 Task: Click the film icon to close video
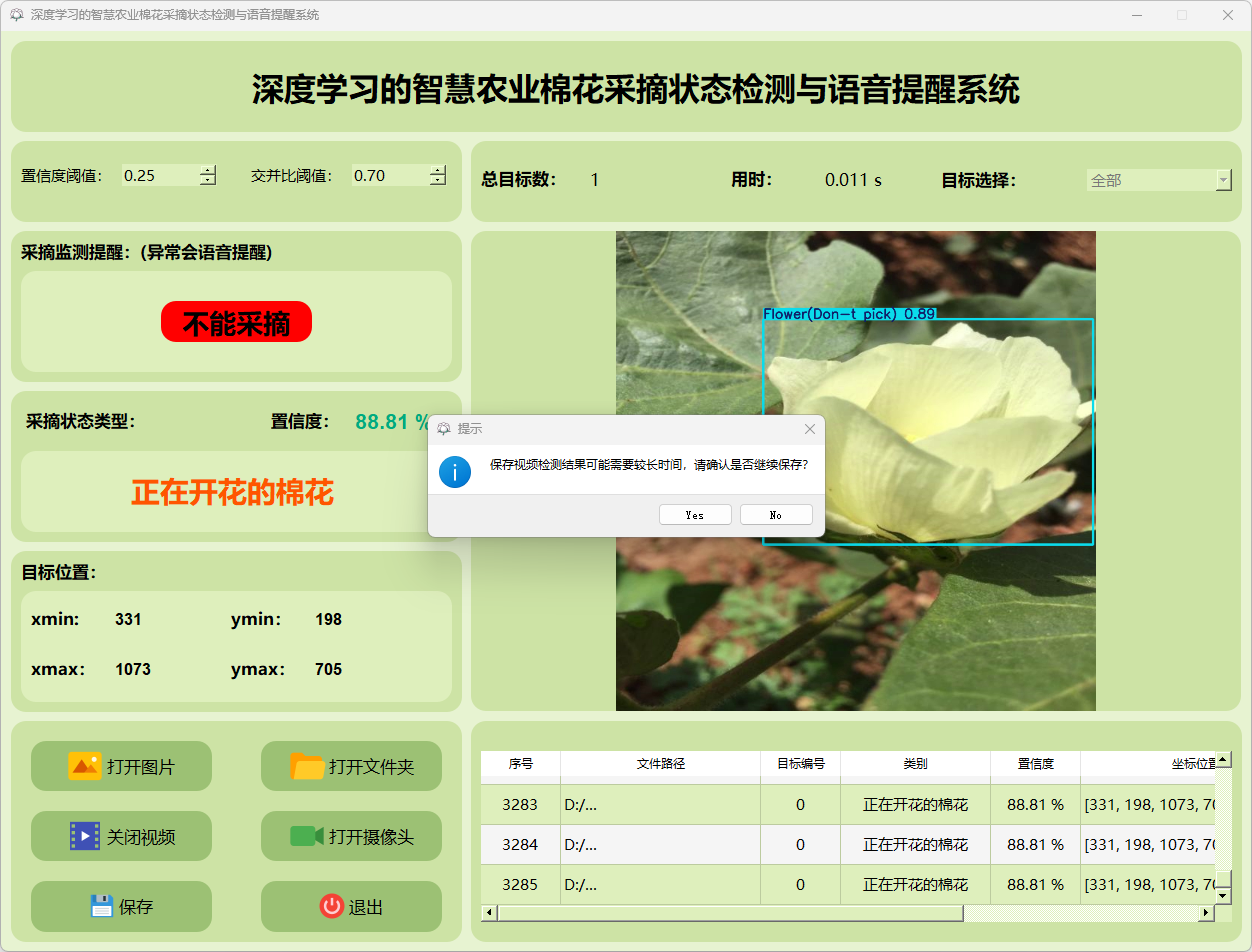[x=84, y=836]
